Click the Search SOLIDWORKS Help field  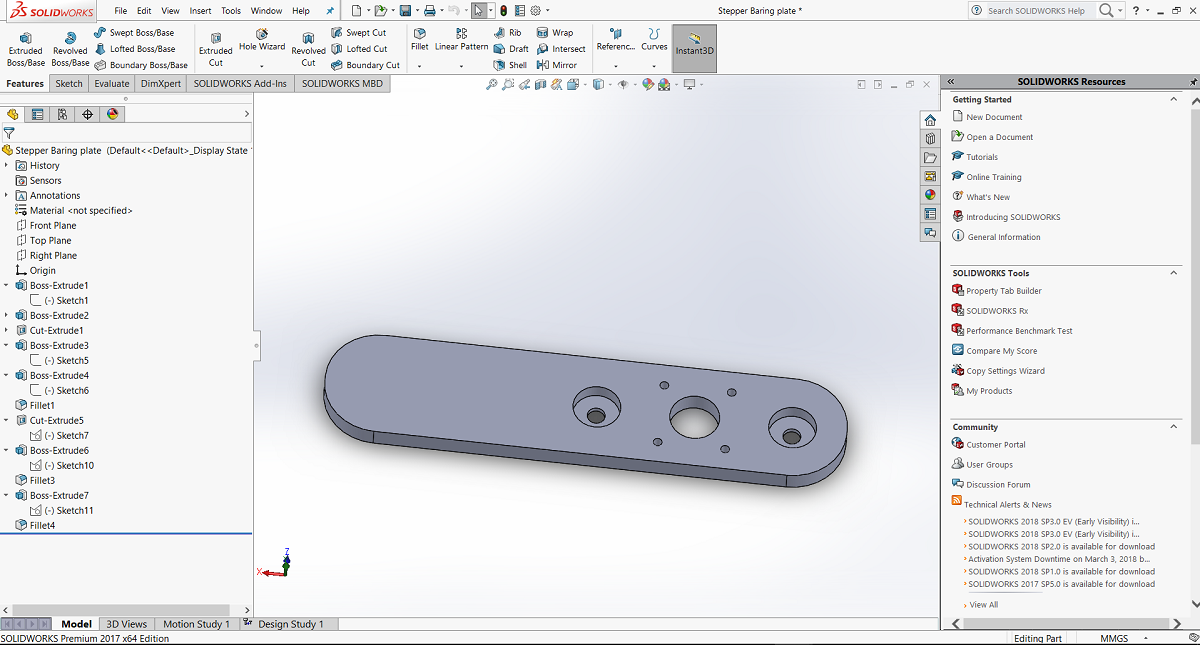(x=1036, y=10)
